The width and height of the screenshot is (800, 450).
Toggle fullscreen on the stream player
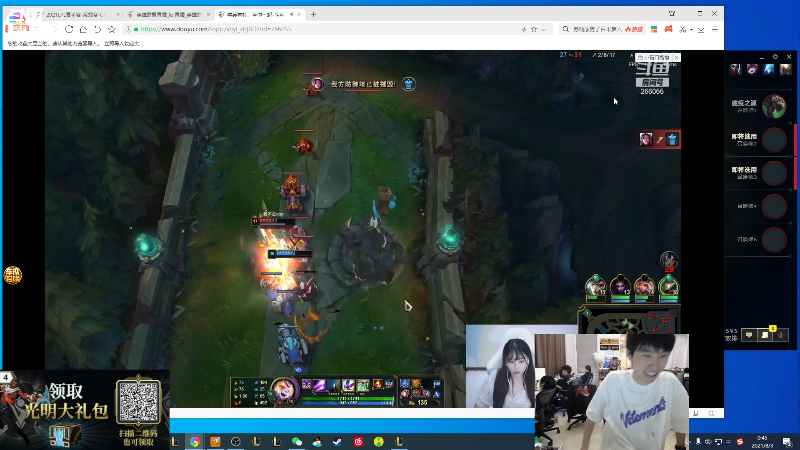click(x=711, y=413)
